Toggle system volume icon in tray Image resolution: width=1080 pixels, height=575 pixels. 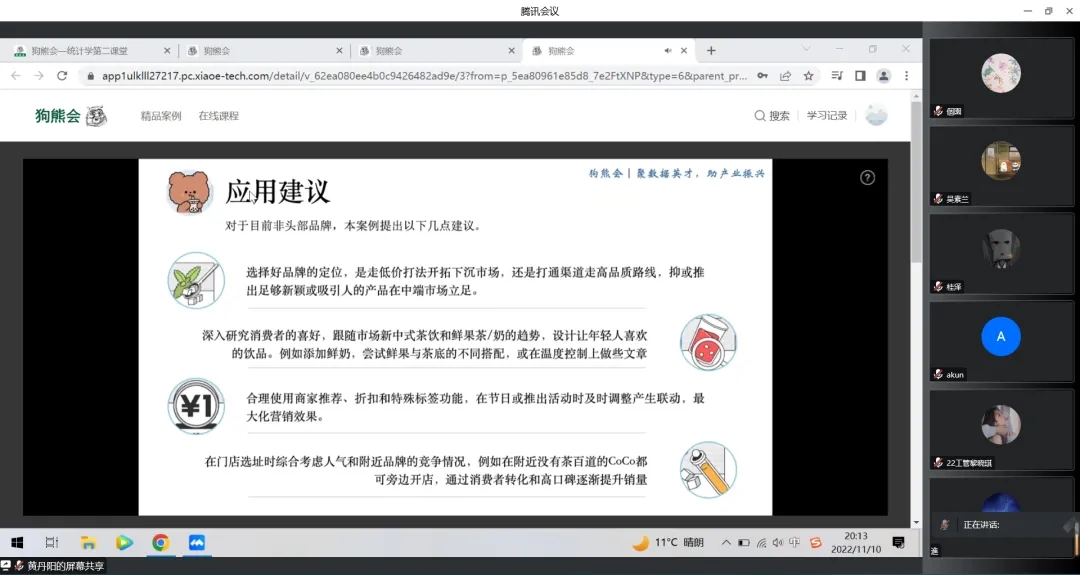point(778,543)
